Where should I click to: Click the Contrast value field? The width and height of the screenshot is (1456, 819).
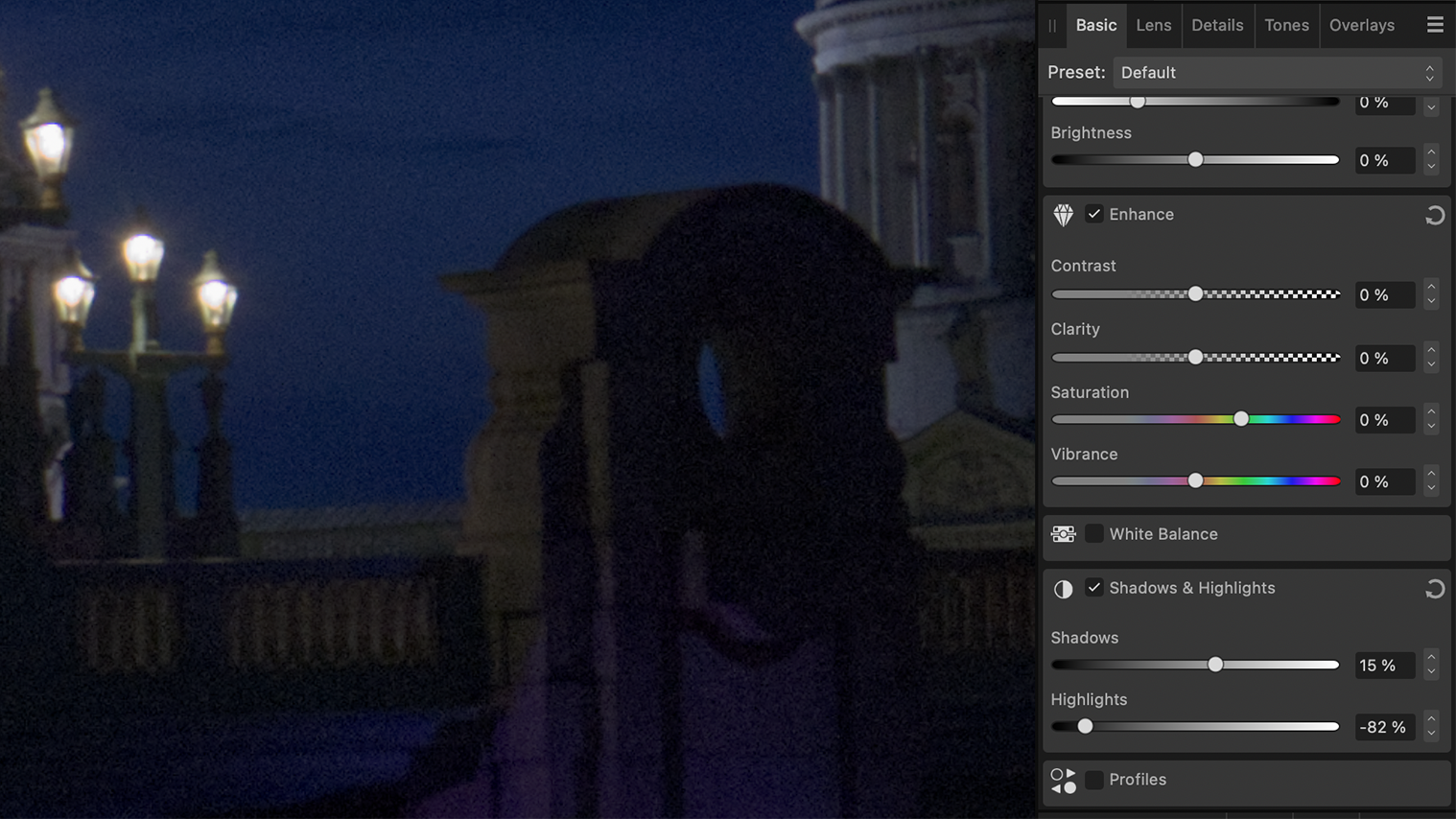1385,294
